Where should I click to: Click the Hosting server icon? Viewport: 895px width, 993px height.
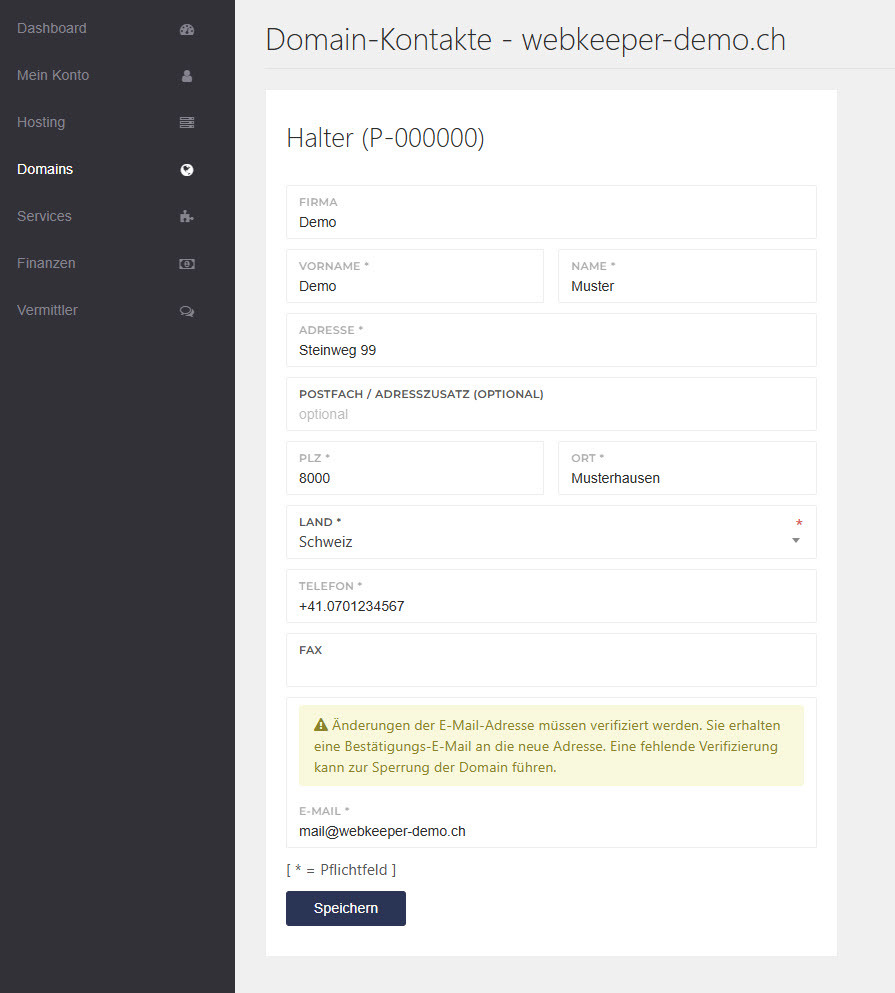coord(187,123)
